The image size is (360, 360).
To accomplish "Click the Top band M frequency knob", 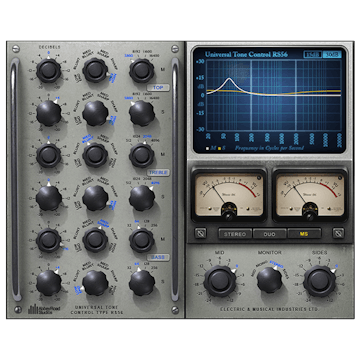I will point(142,70).
